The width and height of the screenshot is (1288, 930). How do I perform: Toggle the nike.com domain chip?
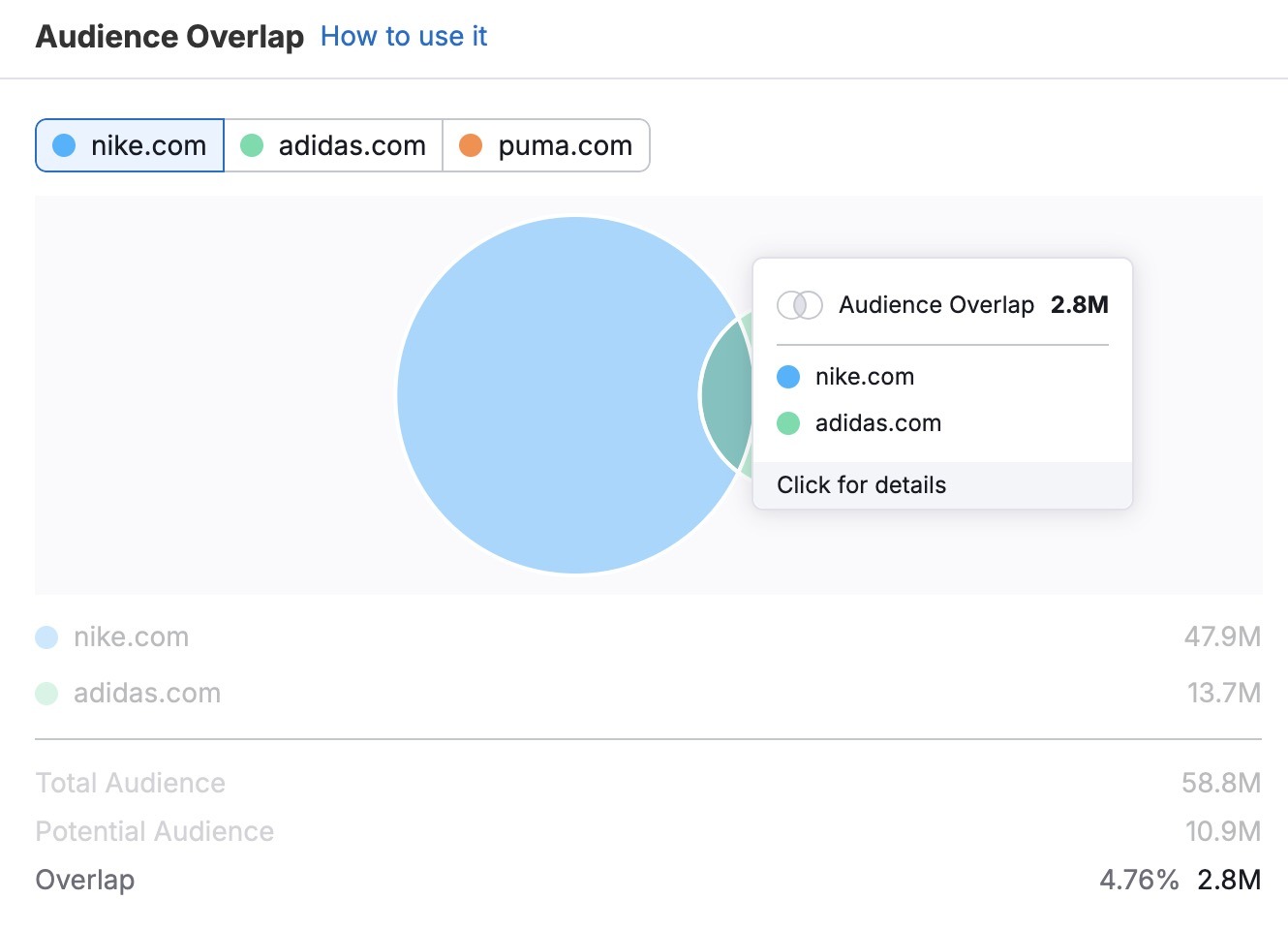[129, 145]
